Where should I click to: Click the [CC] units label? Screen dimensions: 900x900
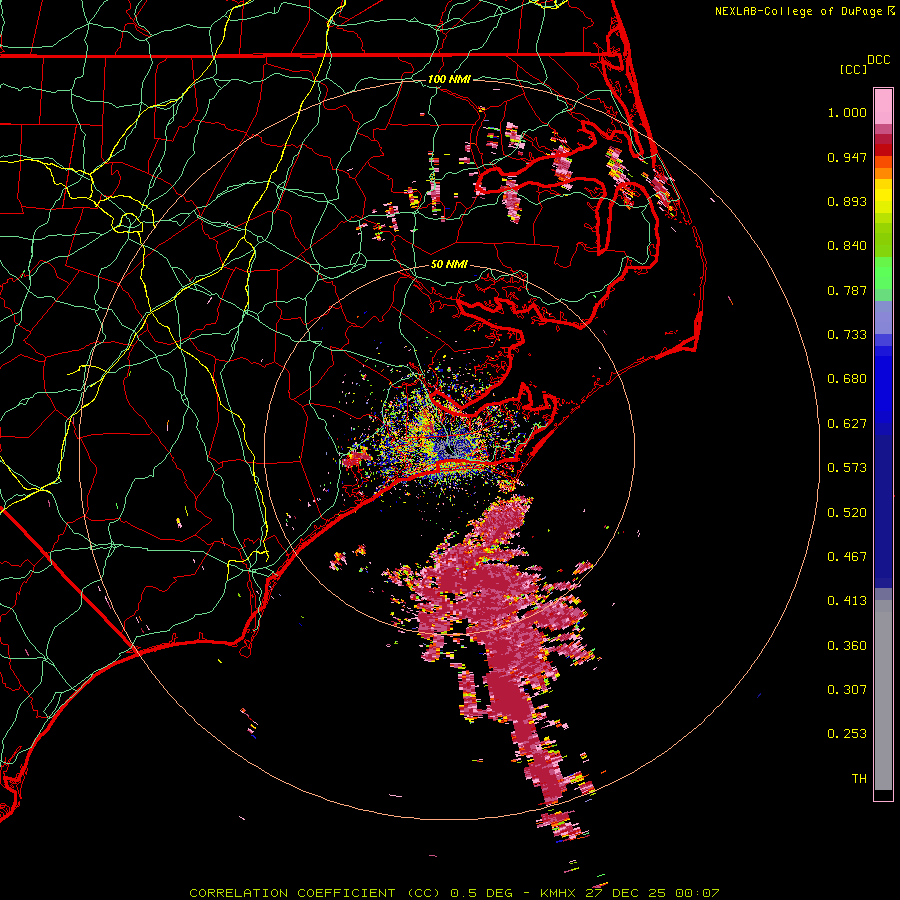click(853, 69)
